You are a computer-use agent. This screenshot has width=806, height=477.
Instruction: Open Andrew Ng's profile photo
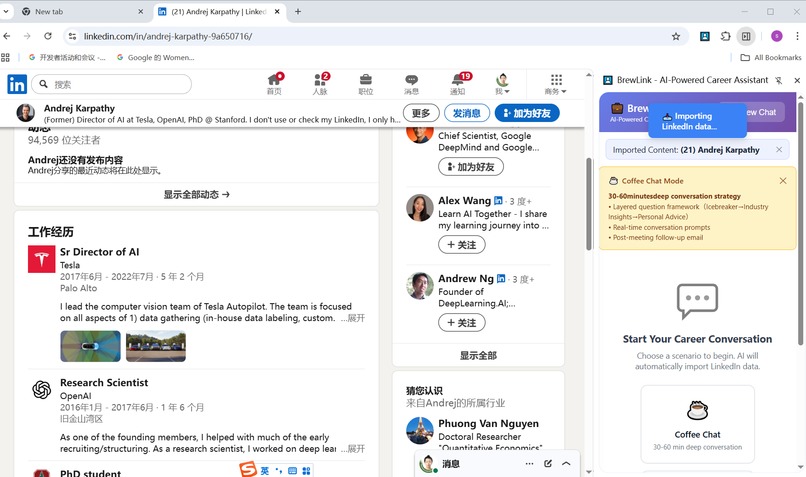click(420, 286)
